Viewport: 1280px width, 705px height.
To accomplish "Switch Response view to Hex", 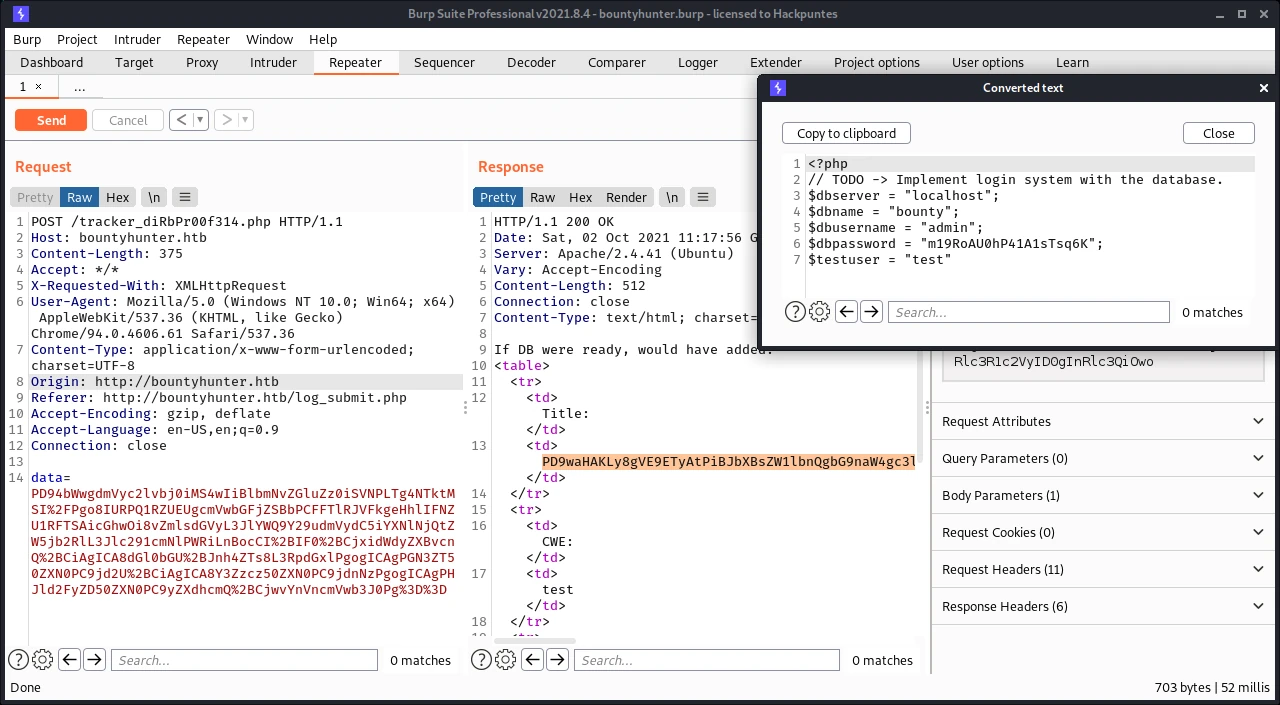I will (x=581, y=197).
